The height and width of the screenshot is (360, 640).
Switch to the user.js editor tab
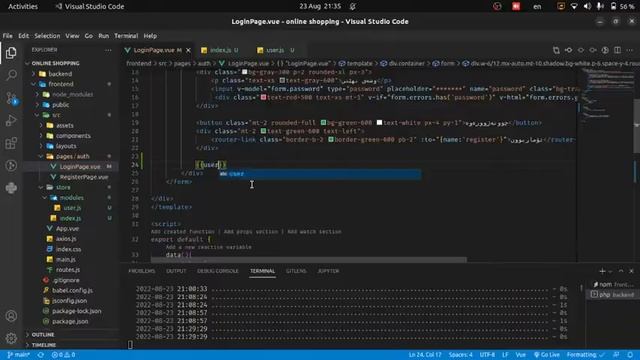click(275, 50)
